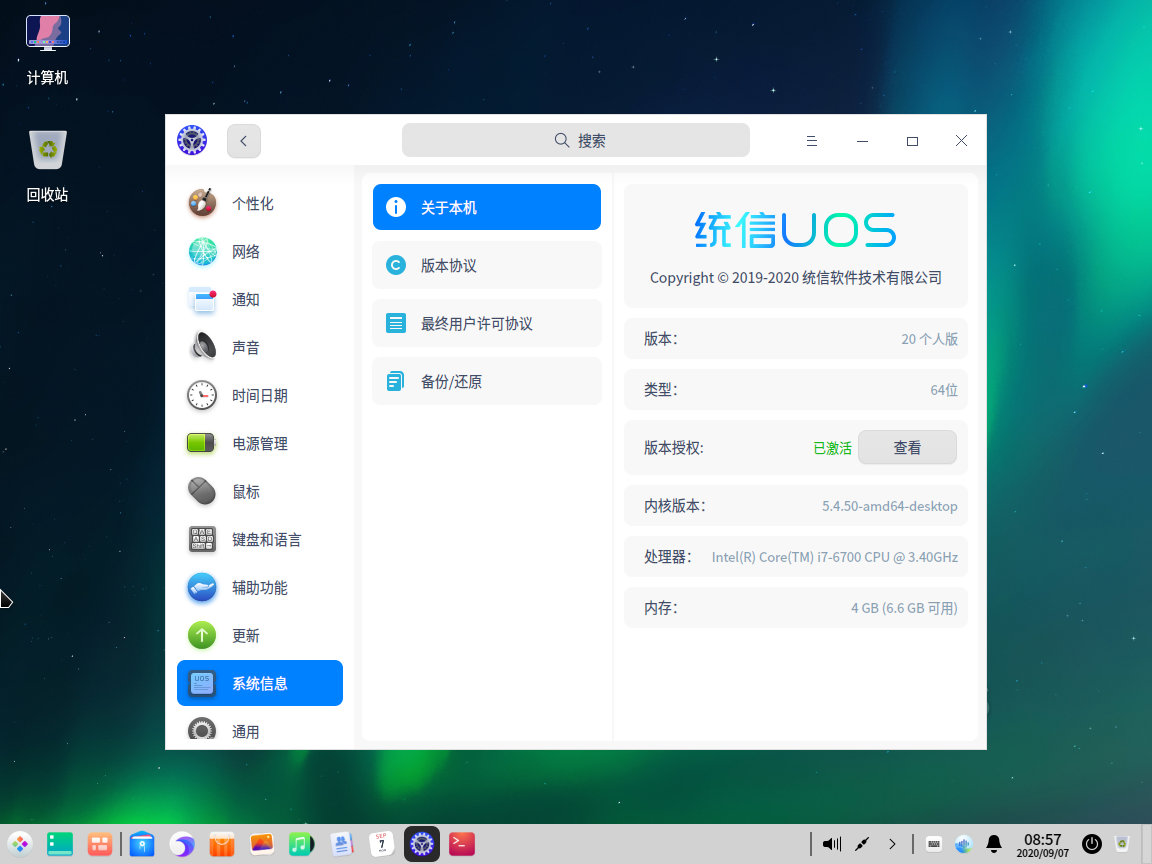Open the 网络 network settings
This screenshot has width=1152, height=864.
259,252
